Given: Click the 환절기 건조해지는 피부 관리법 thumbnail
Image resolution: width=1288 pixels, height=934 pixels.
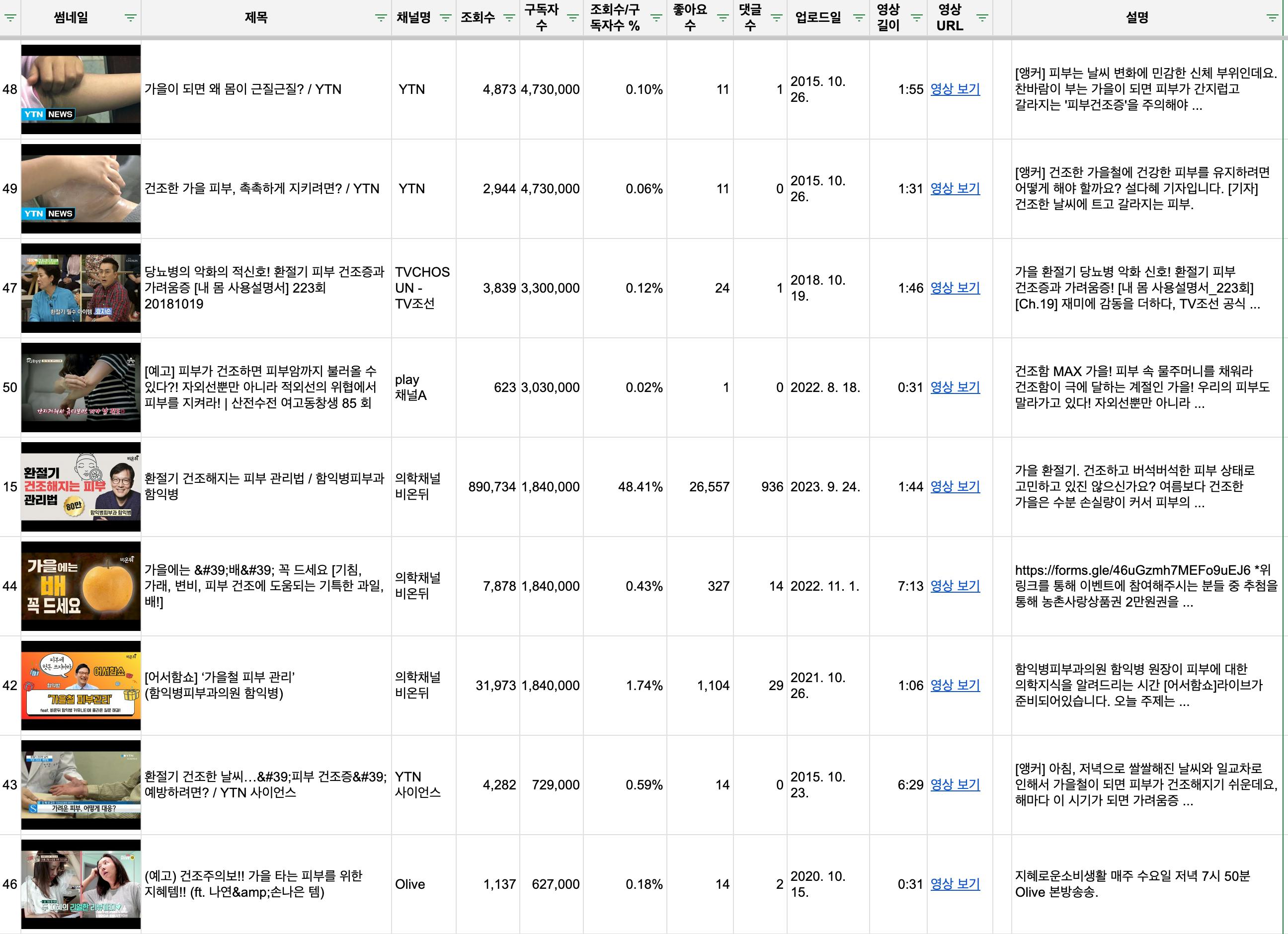Looking at the screenshot, I should 80,486.
